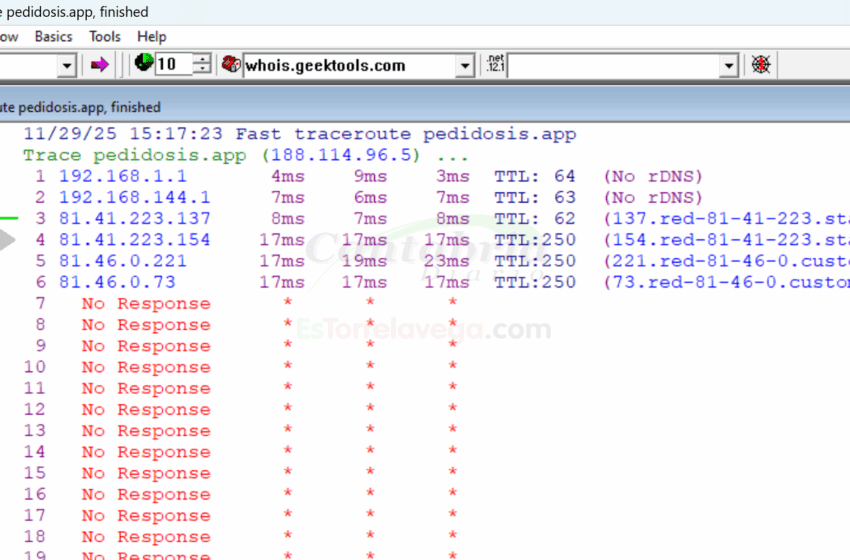Click the green line marker beside hop 3
This screenshot has width=850, height=560.
pos(8,217)
